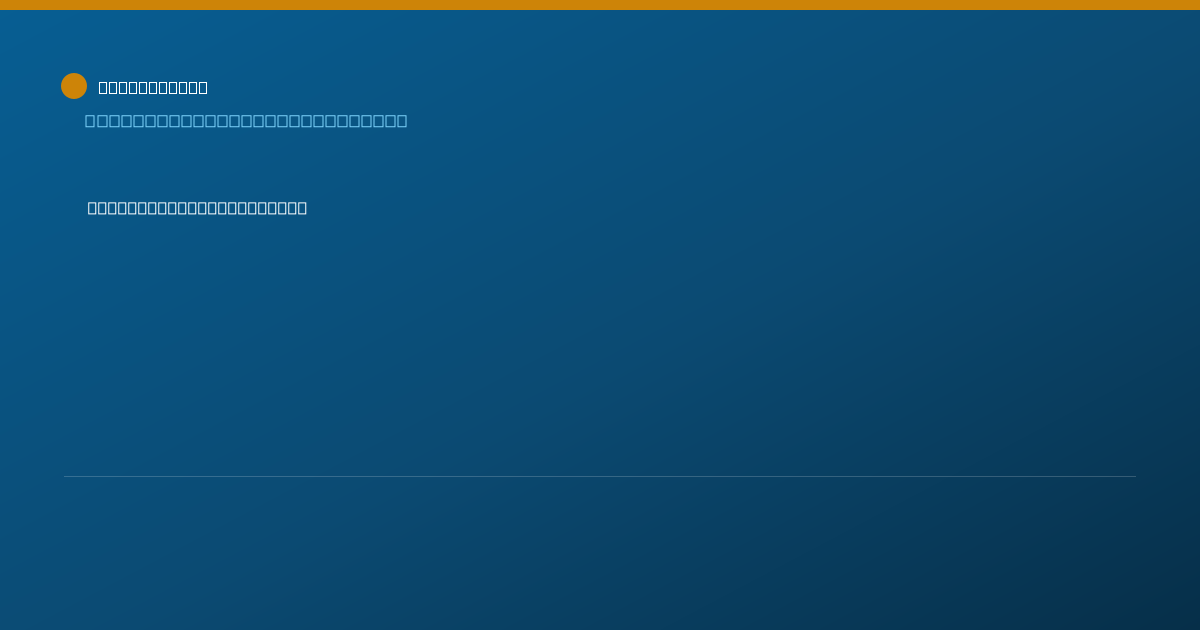
Task: Click the right end of the orange top bar
Action: tap(1196, 5)
